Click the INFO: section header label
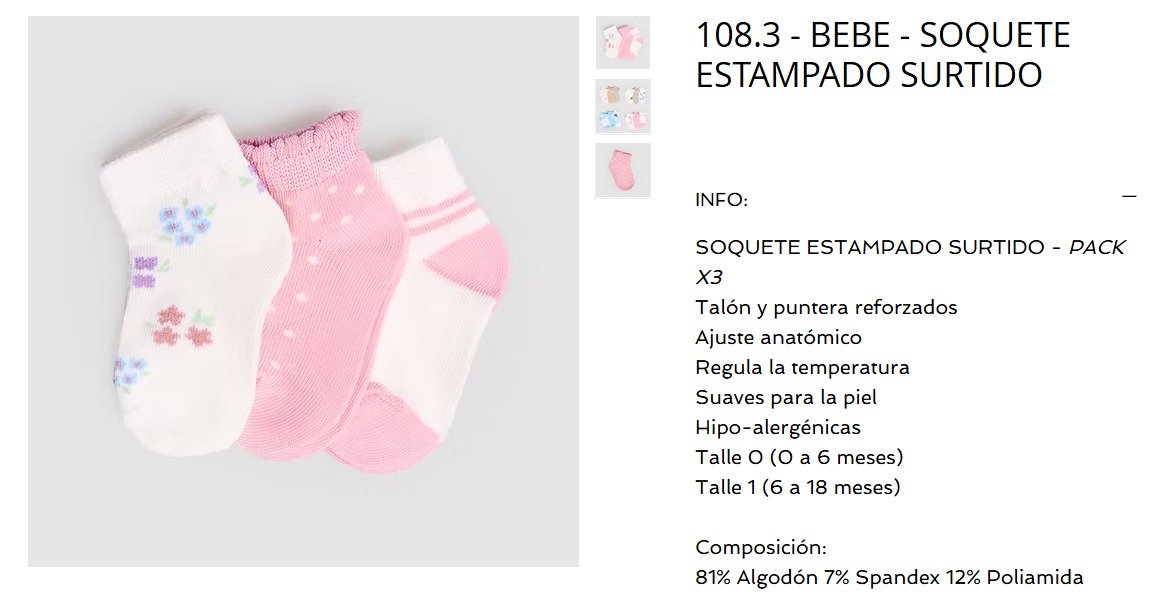The image size is (1152, 612). pos(721,200)
